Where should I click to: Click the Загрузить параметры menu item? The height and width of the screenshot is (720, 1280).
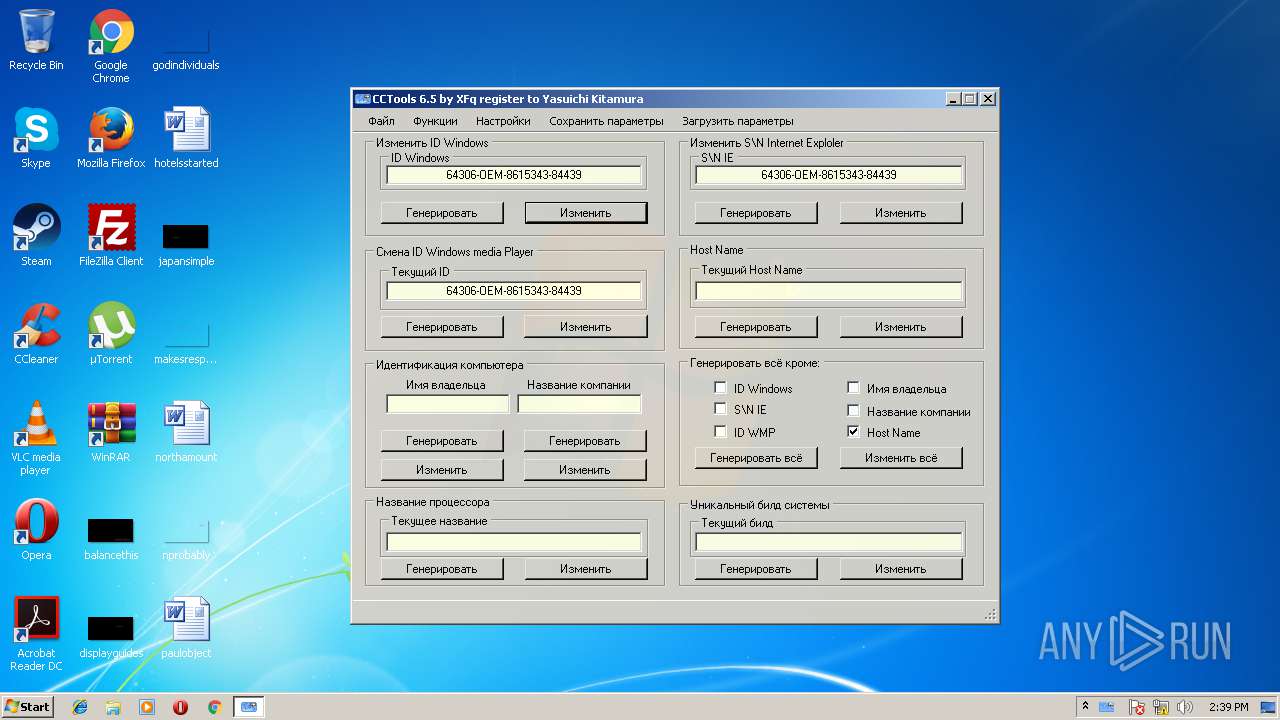(738, 121)
